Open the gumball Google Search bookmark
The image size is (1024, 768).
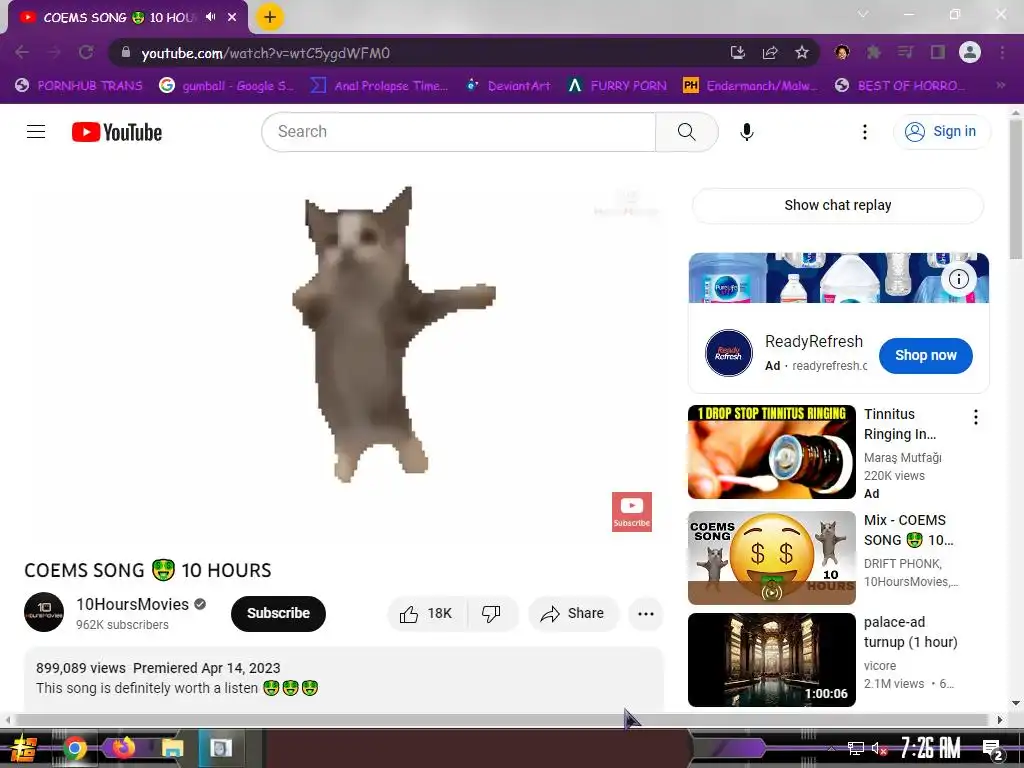coord(227,86)
